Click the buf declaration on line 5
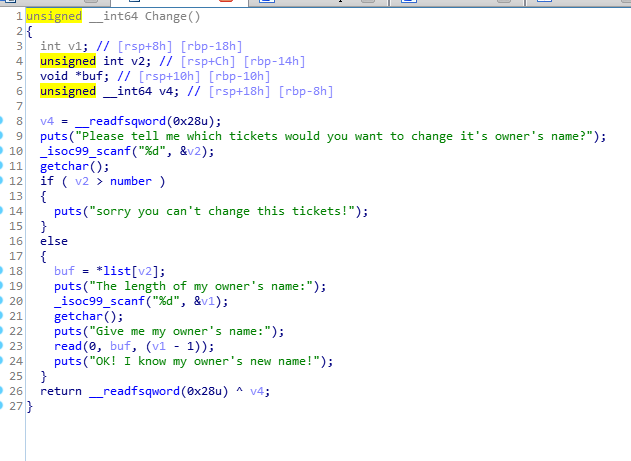The width and height of the screenshot is (631, 461). (x=92, y=76)
